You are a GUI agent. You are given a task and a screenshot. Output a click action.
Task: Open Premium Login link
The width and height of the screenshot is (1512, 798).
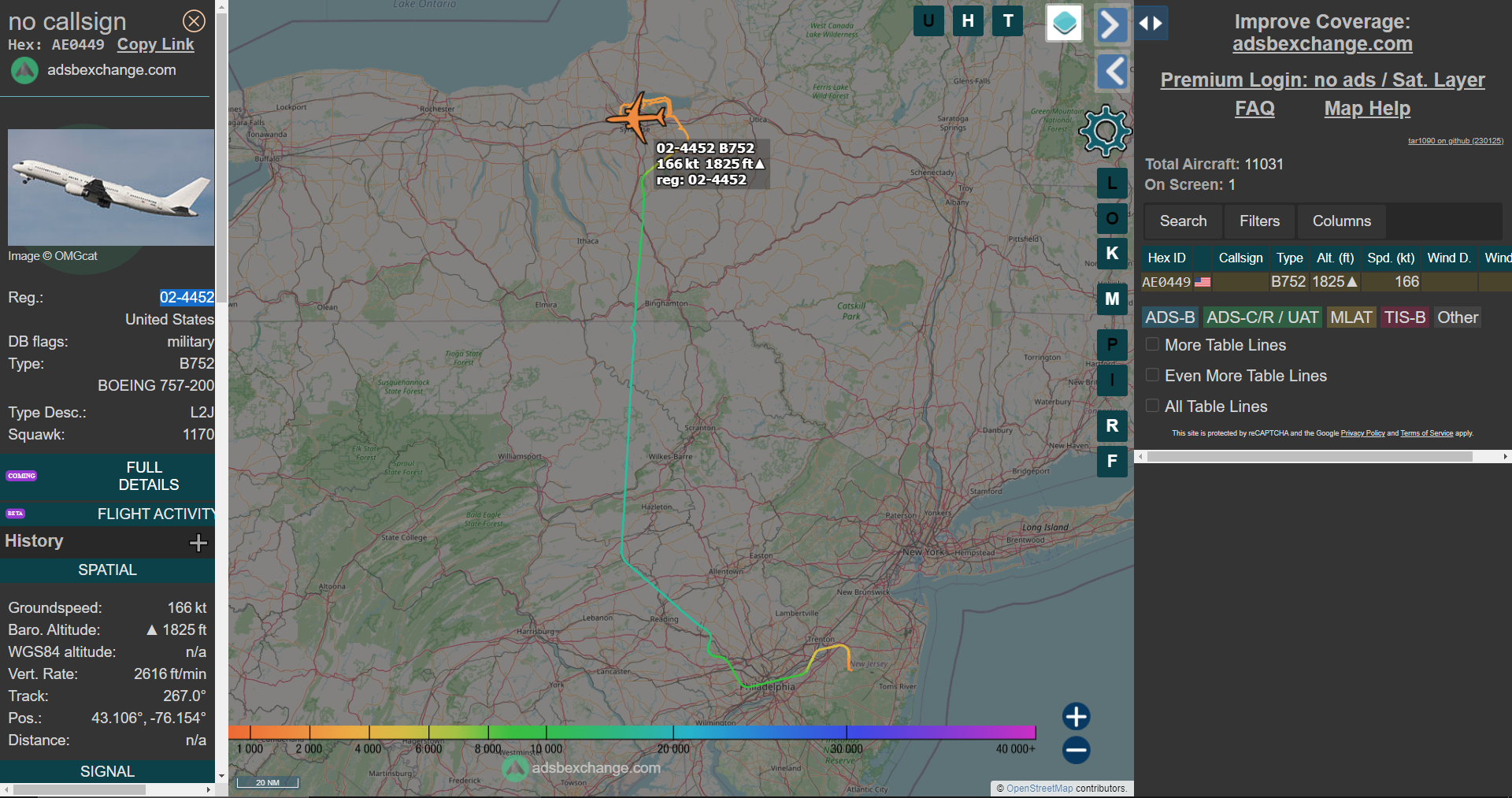1322,80
